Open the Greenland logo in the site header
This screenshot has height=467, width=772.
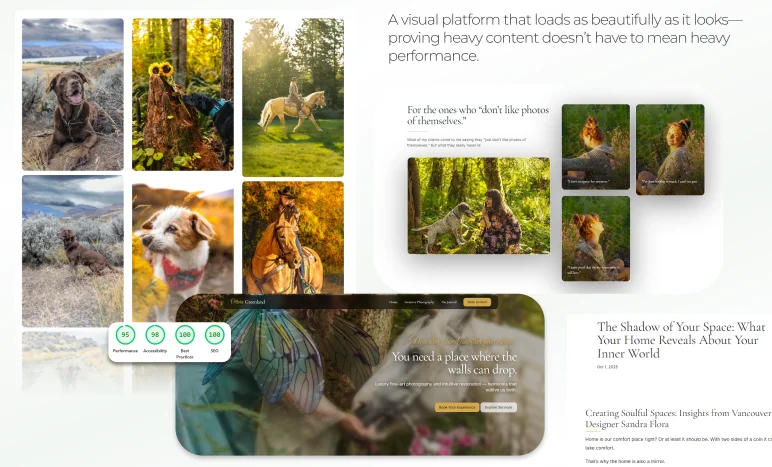coord(248,302)
